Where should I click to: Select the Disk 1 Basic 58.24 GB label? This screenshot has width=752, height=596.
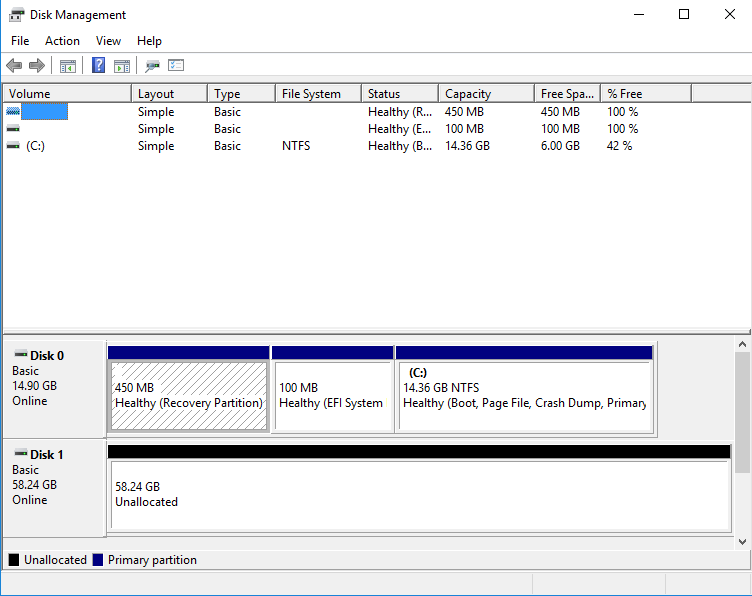click(54, 488)
